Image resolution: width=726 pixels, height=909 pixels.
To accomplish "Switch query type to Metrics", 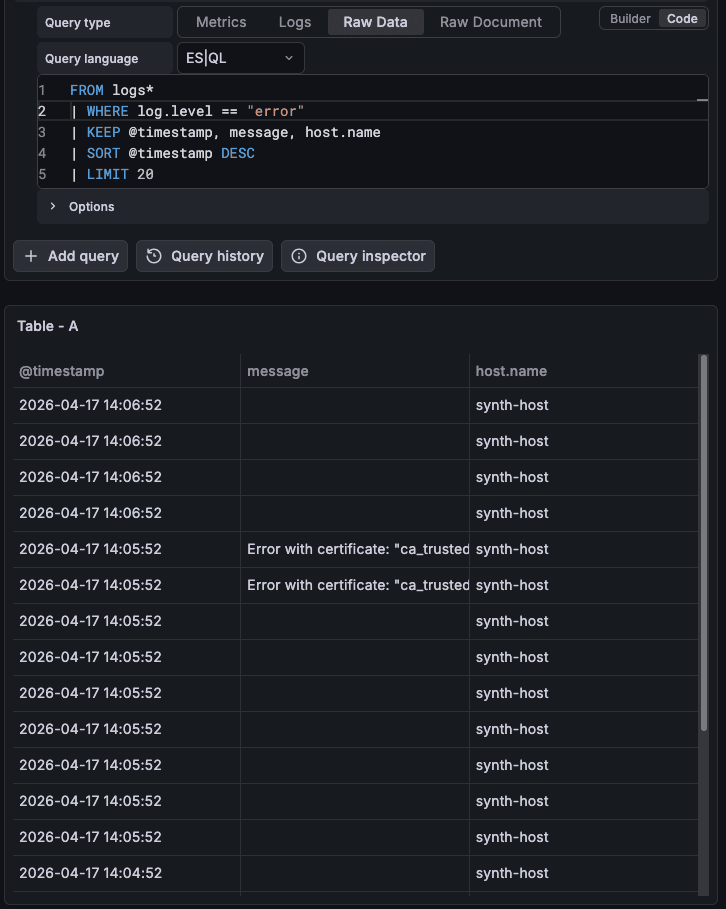I will pos(221,22).
